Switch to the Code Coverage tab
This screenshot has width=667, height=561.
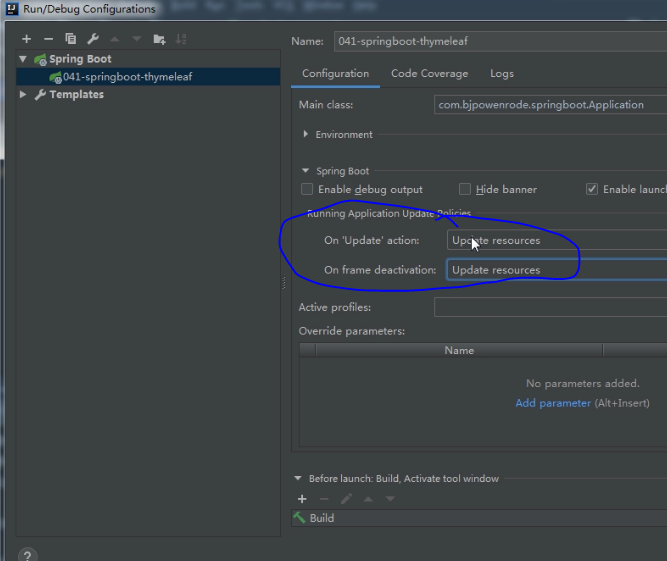[x=429, y=74]
